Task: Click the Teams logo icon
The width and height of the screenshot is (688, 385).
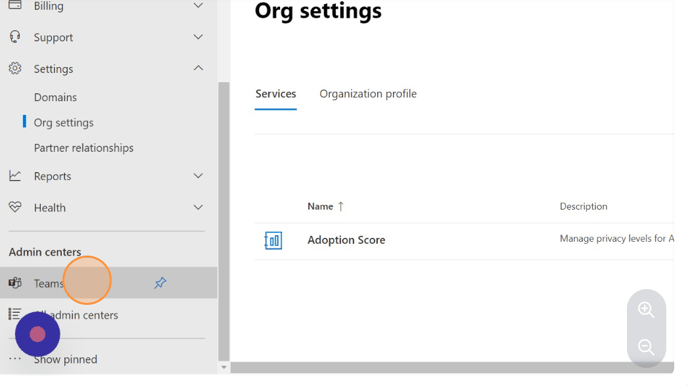Action: [15, 283]
